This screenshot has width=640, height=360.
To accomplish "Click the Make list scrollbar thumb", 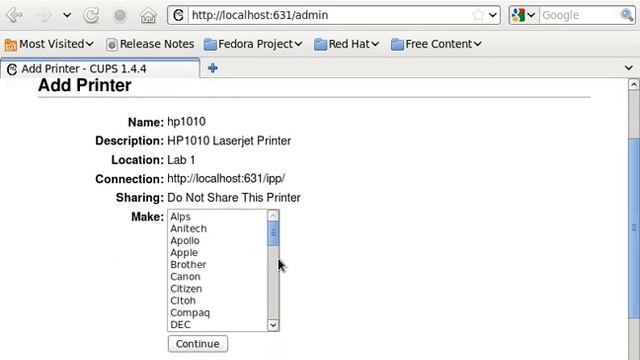I will coord(273,233).
